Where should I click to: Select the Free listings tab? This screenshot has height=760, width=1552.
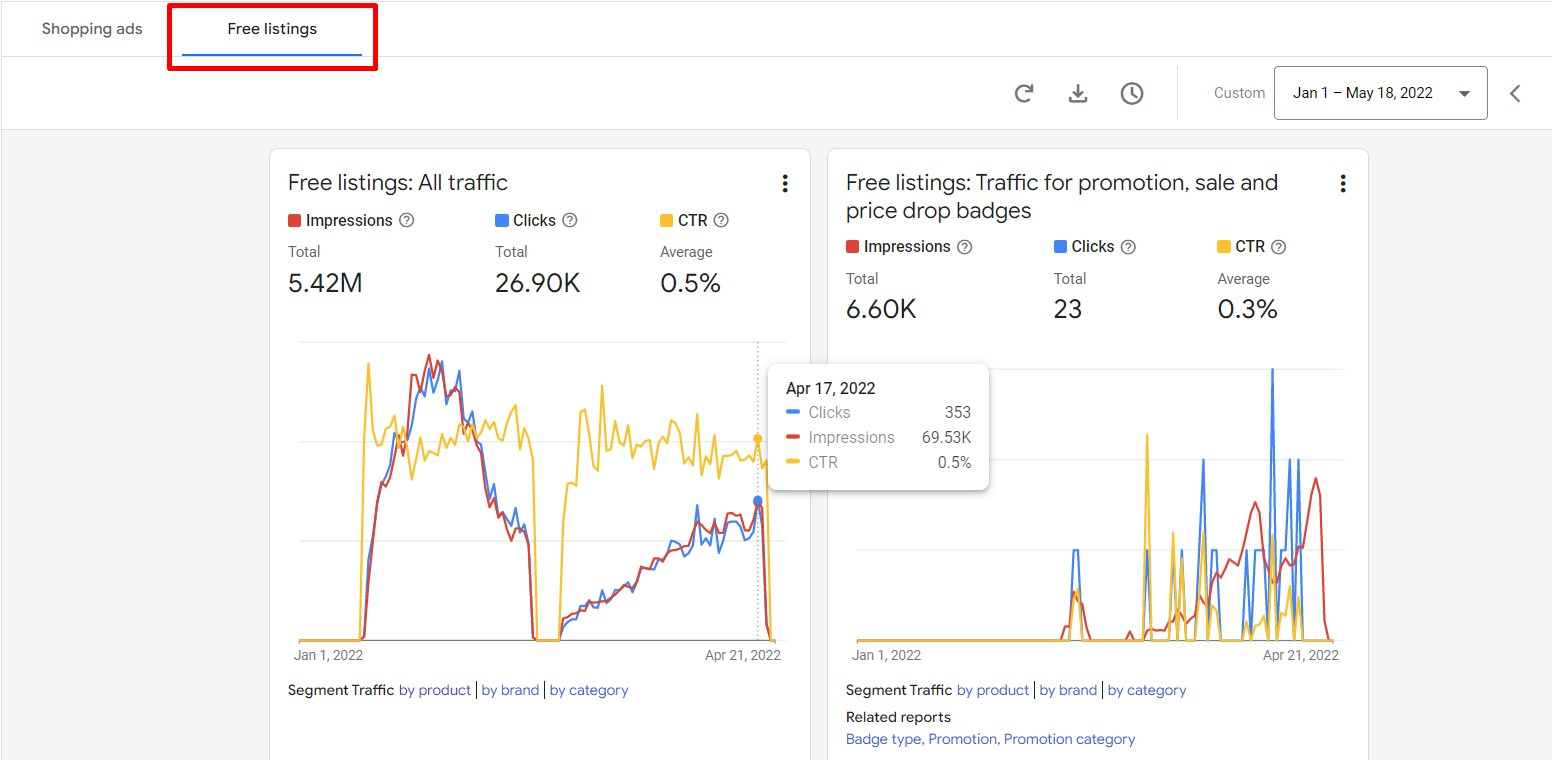(x=272, y=29)
